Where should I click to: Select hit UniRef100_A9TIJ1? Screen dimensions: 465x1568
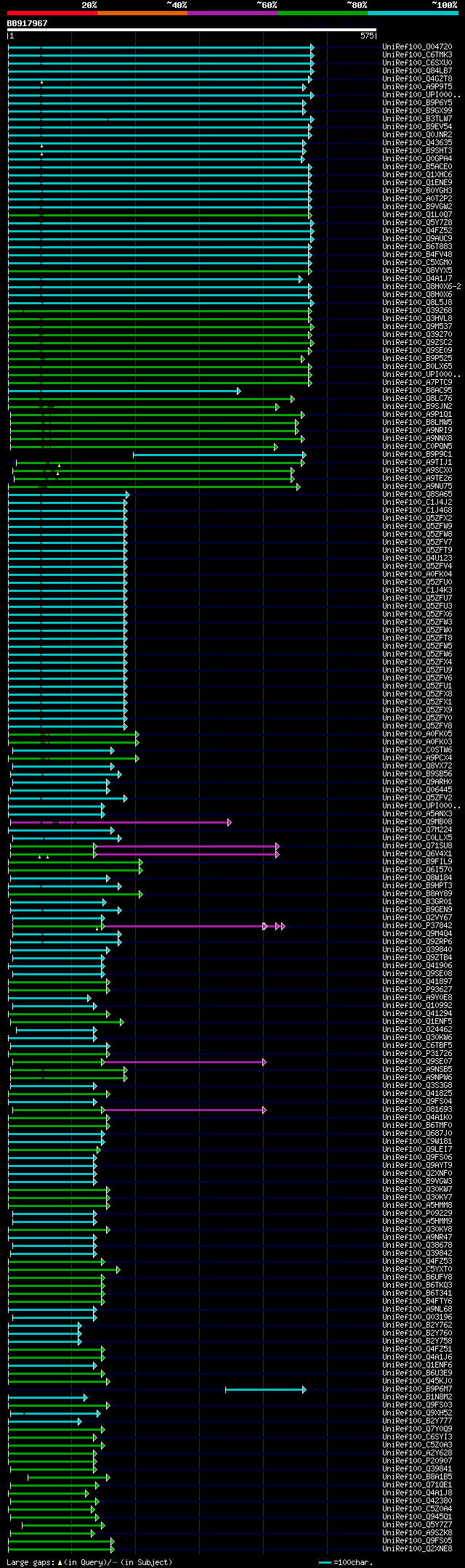[417, 462]
